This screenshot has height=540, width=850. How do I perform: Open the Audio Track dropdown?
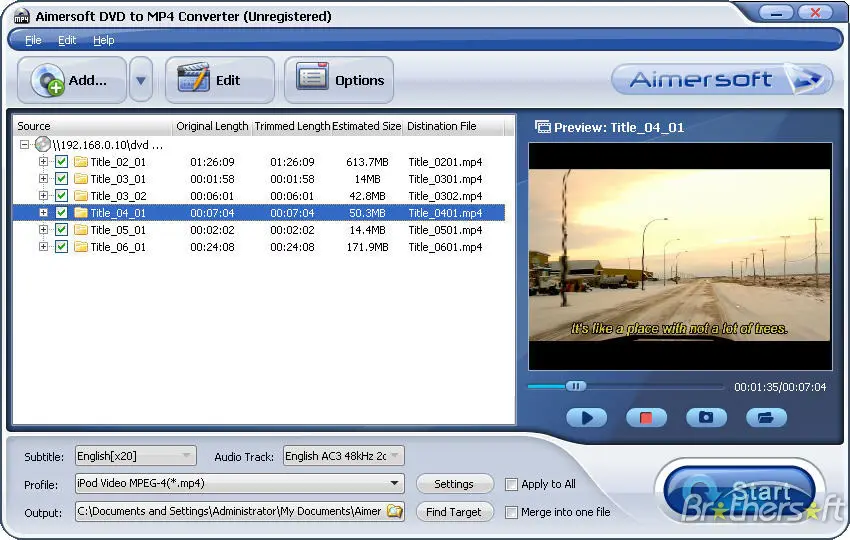point(344,456)
